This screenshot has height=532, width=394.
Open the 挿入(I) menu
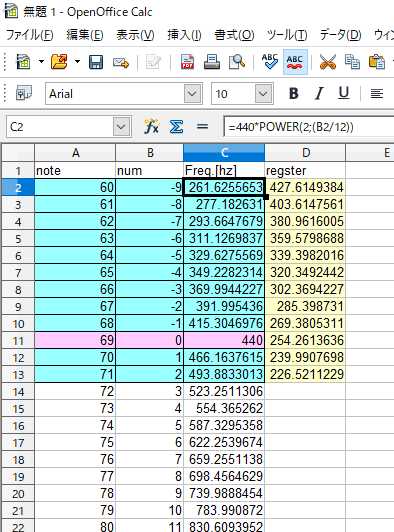point(184,35)
